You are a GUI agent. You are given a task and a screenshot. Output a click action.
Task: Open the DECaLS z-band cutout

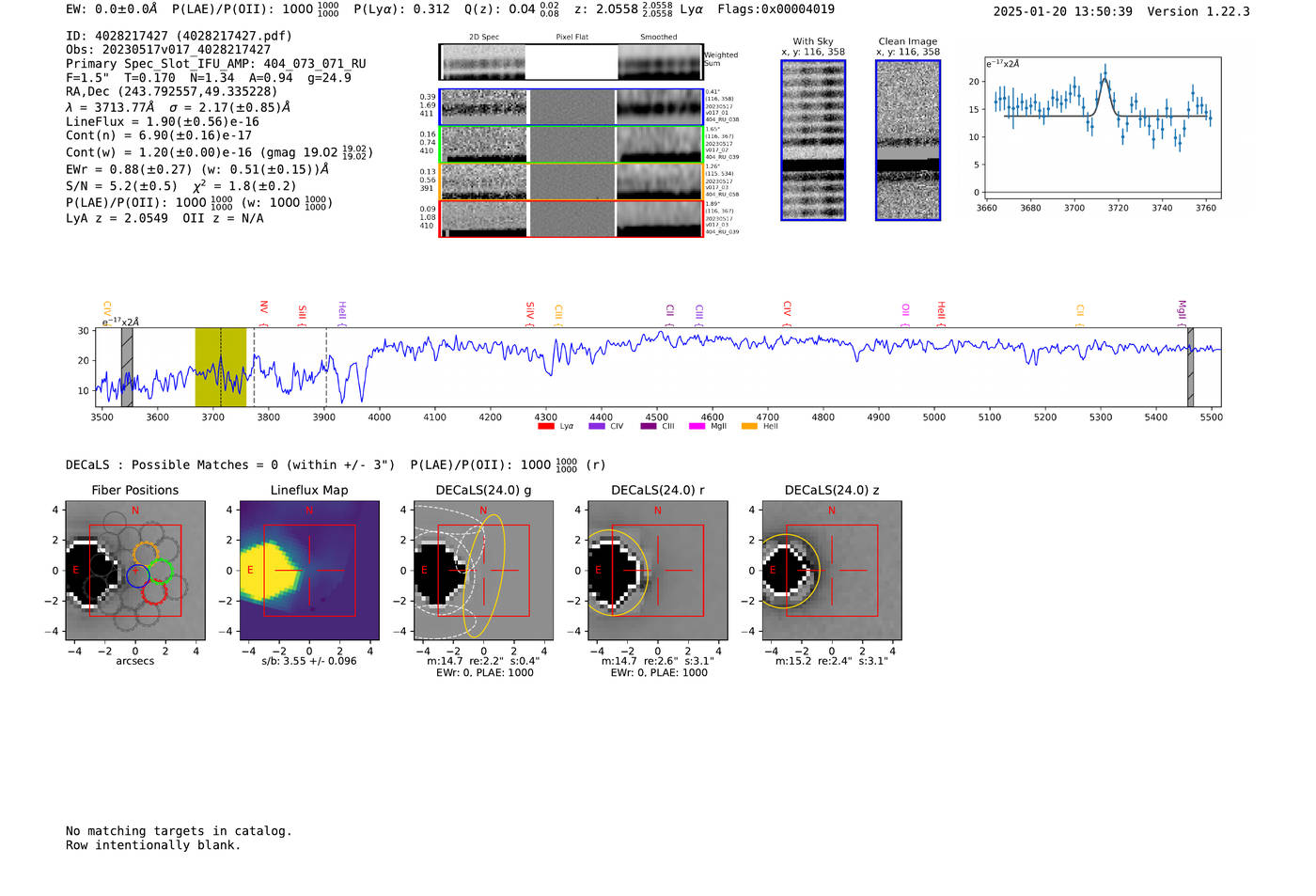coord(832,571)
